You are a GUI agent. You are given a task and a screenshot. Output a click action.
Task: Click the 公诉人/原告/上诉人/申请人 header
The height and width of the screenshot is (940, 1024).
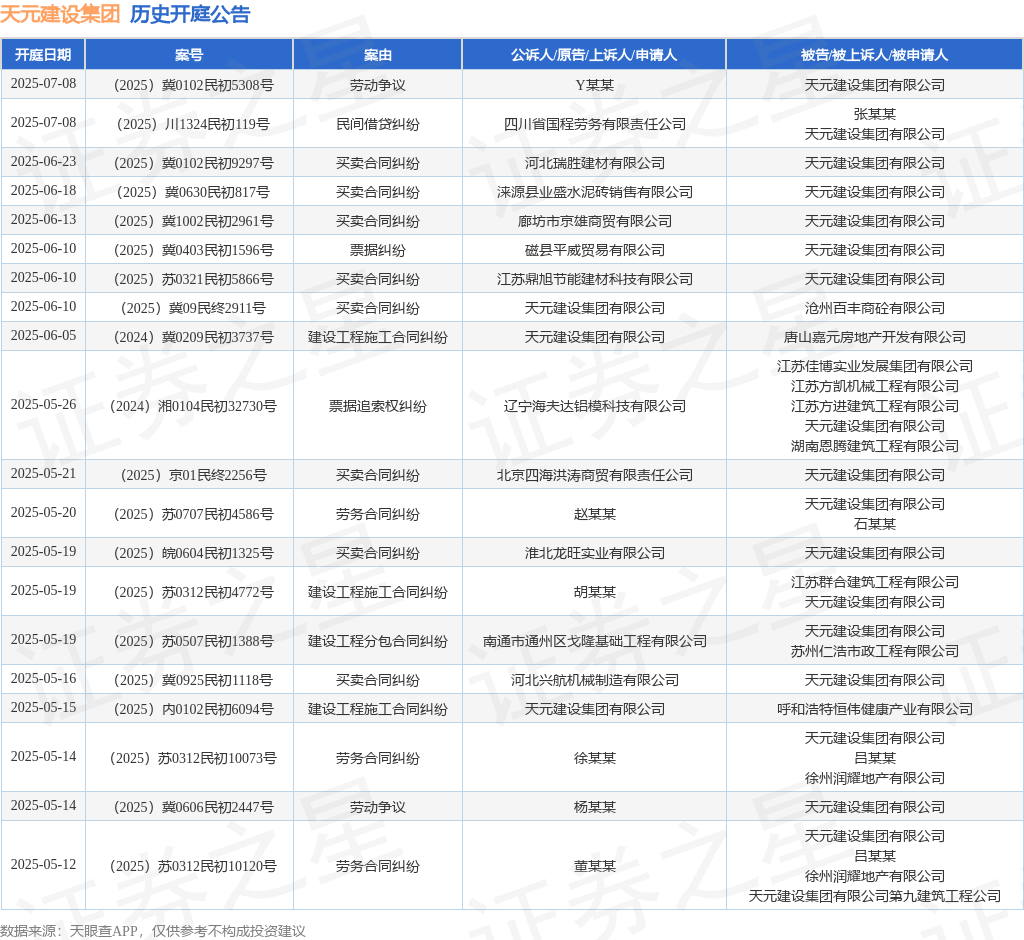pyautogui.click(x=594, y=55)
